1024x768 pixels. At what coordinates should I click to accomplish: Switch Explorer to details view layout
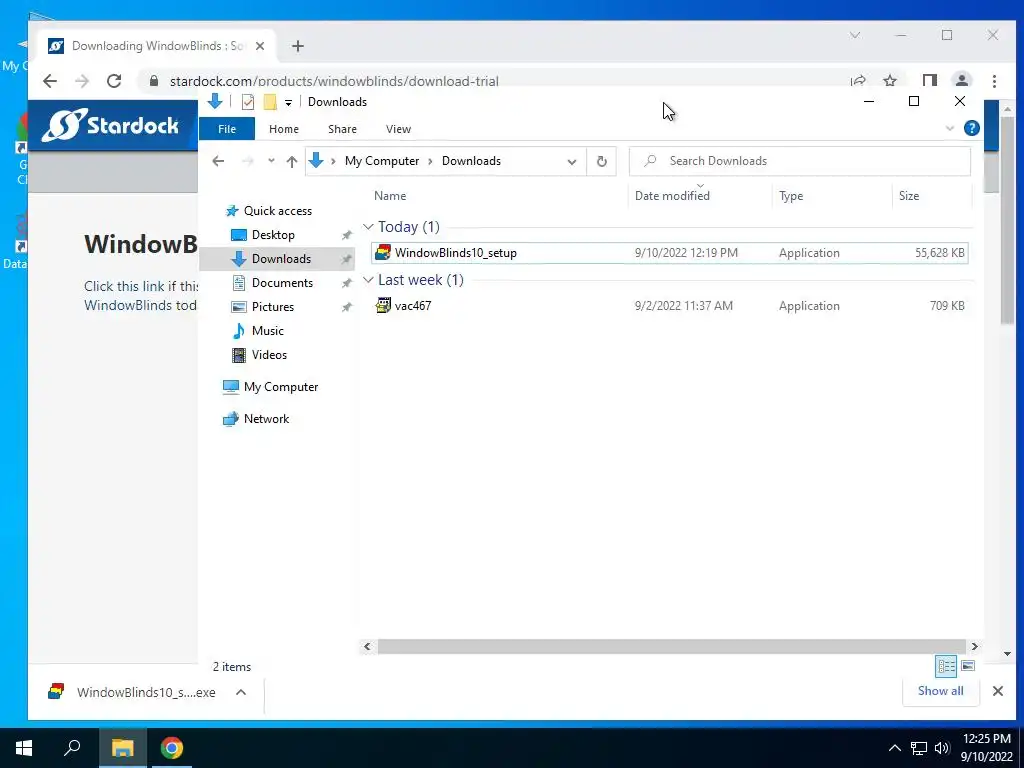point(946,666)
